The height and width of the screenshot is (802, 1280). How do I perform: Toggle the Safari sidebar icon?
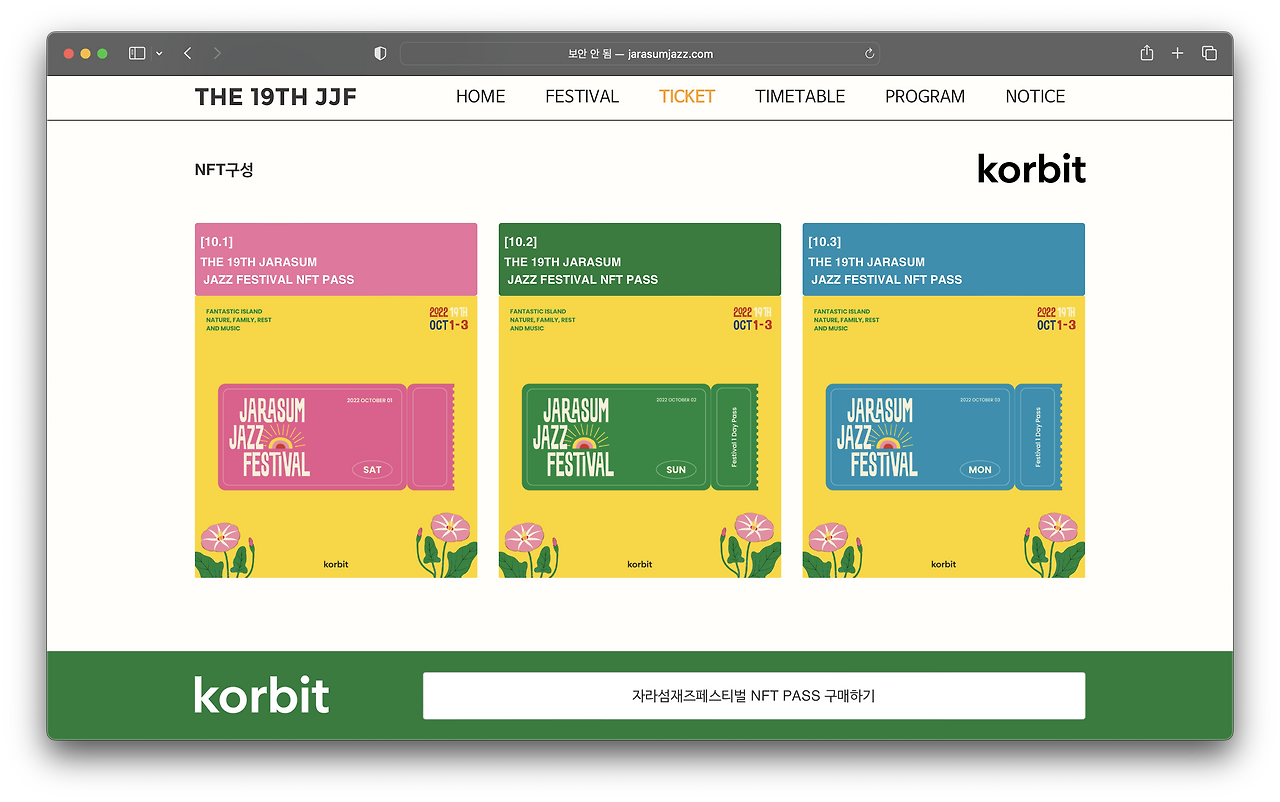tap(137, 53)
